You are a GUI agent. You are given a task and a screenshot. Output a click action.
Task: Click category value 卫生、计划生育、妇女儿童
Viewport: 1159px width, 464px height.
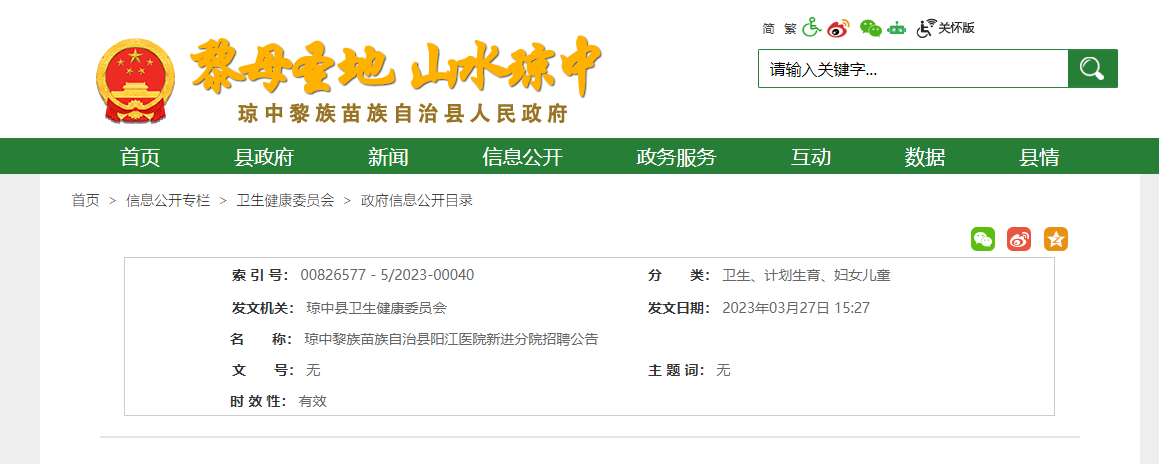806,276
